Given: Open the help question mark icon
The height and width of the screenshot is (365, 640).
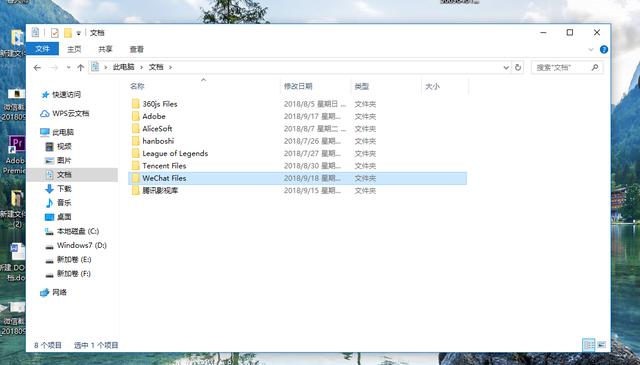Looking at the screenshot, I should pyautogui.click(x=604, y=49).
